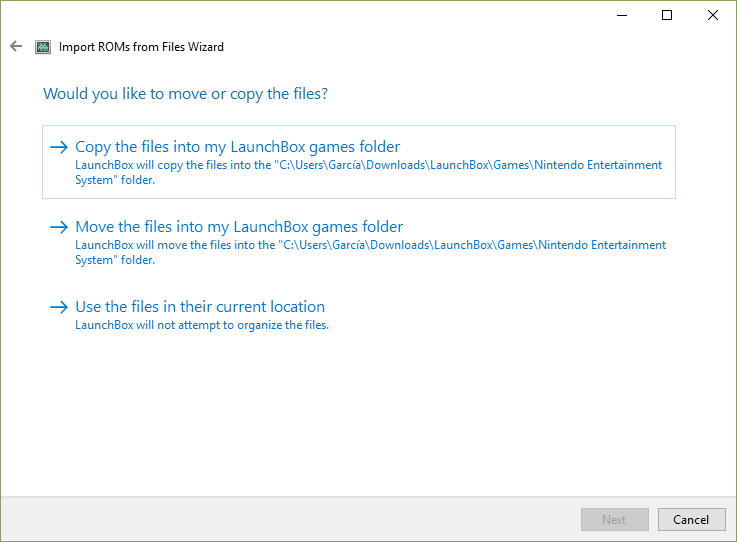Screen dimensions: 737x542
Task: Cancel the import wizard
Action: pyautogui.click(x=691, y=519)
